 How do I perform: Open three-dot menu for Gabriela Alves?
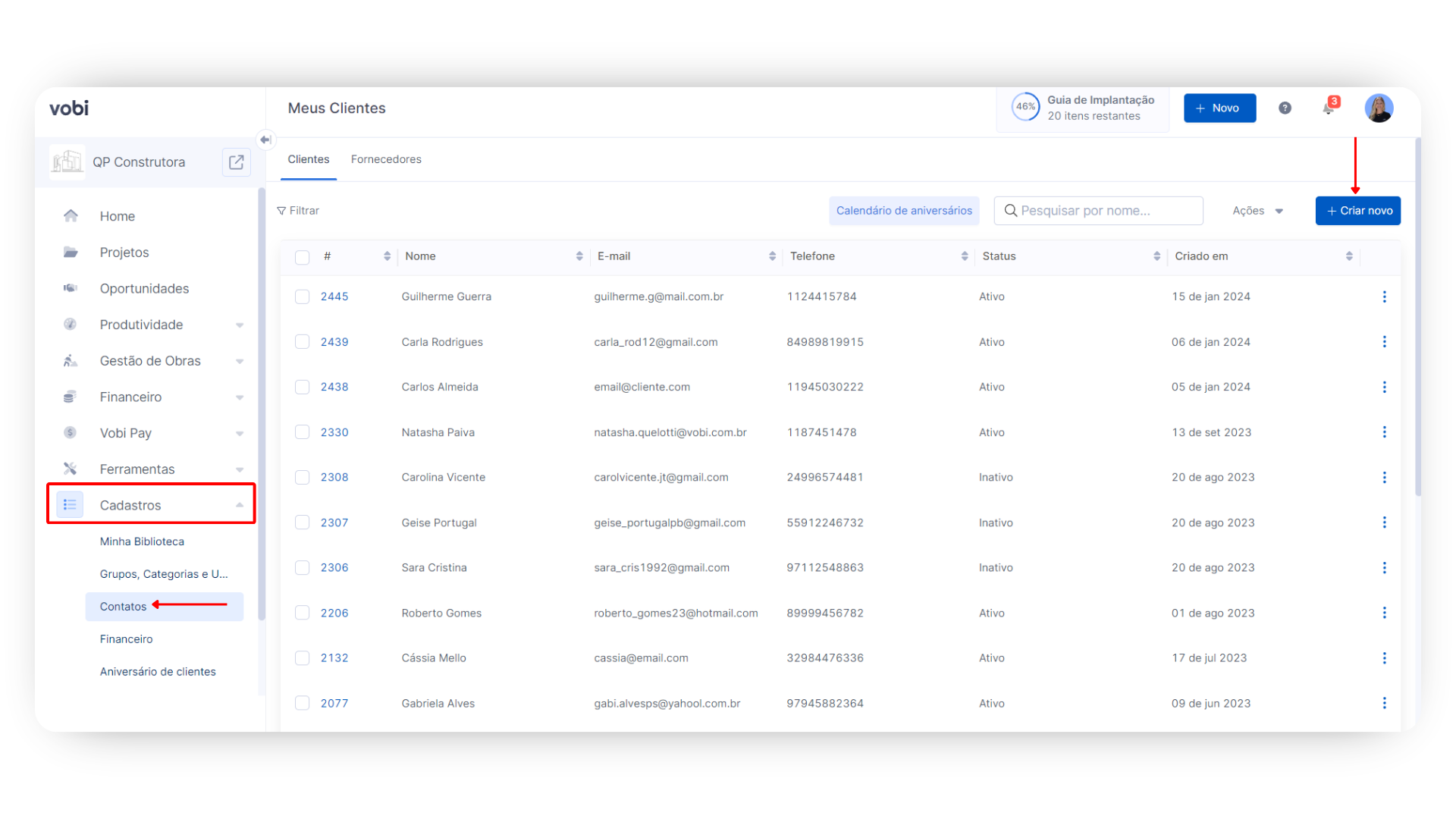1384,703
